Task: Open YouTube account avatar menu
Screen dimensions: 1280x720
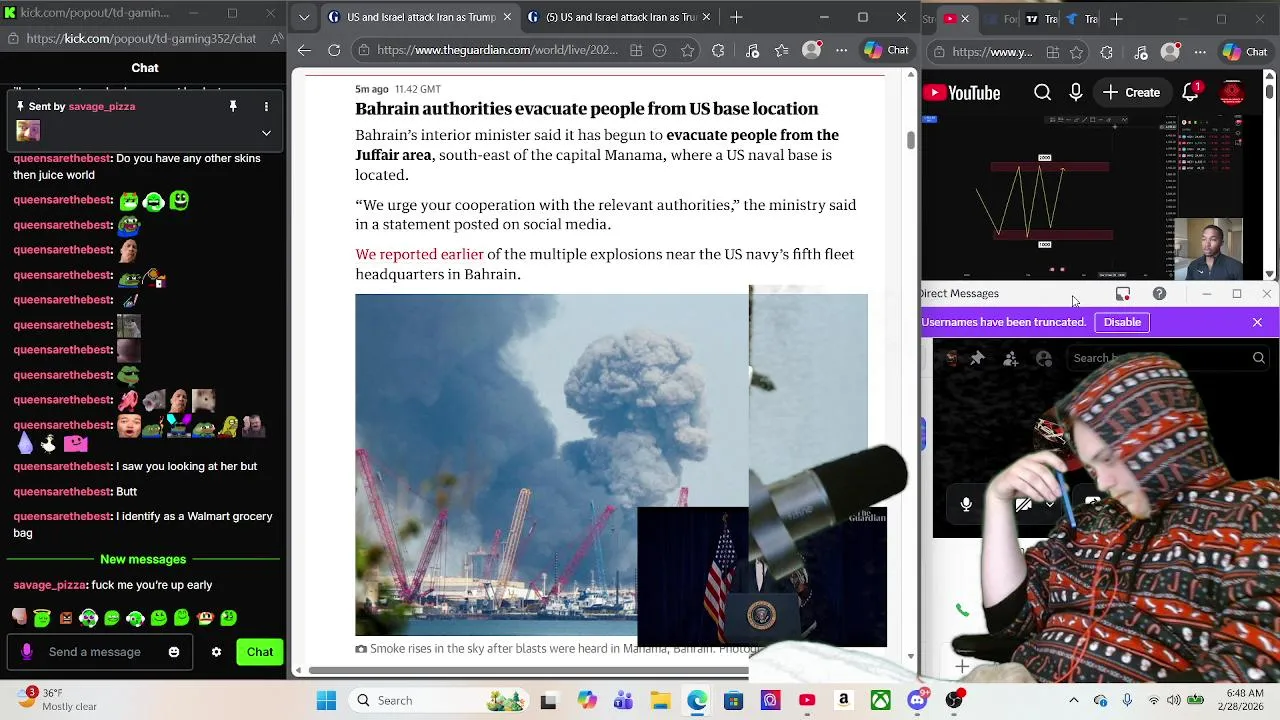Action: [1232, 92]
